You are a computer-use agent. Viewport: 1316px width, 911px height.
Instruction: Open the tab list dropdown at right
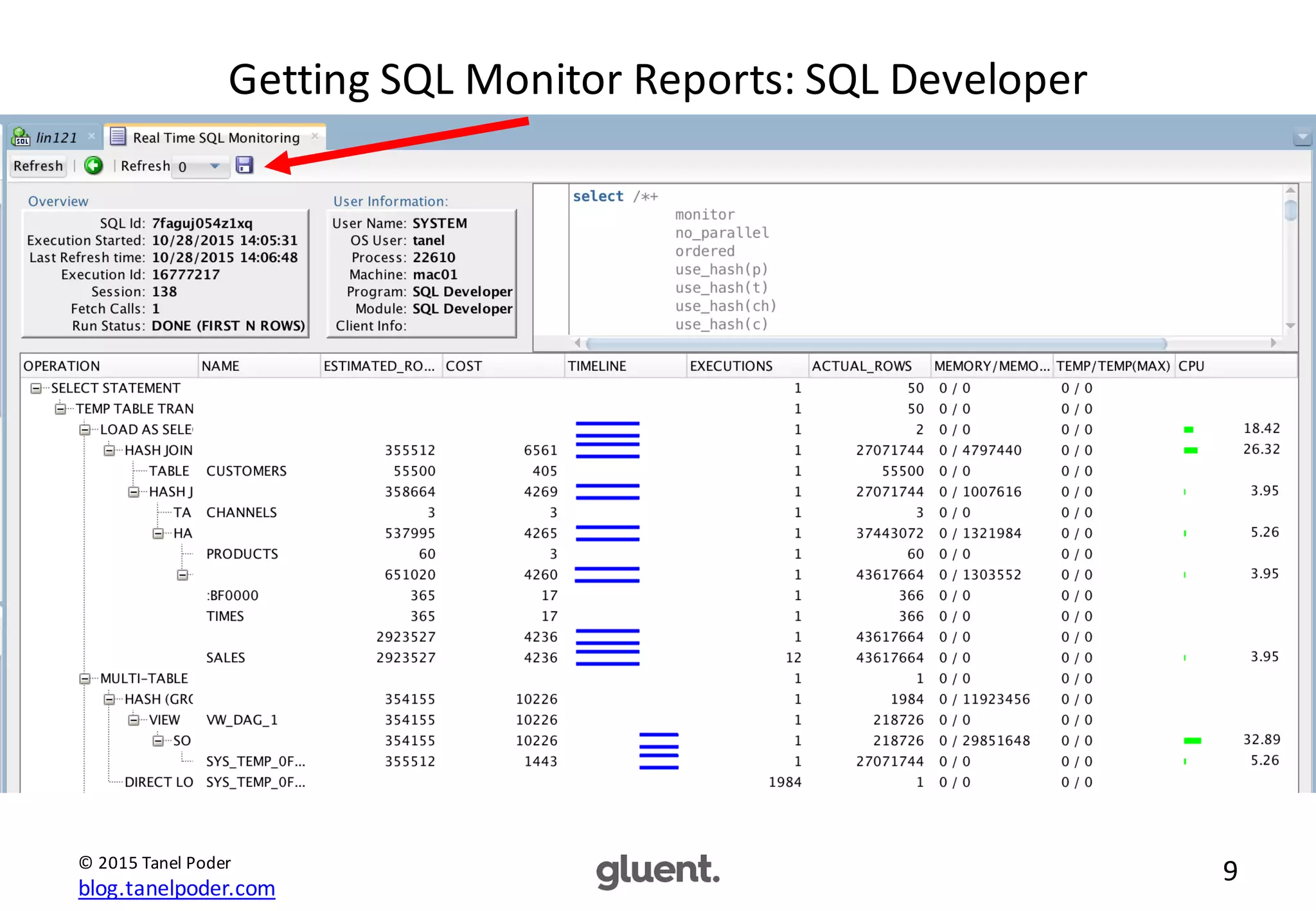(x=1303, y=137)
